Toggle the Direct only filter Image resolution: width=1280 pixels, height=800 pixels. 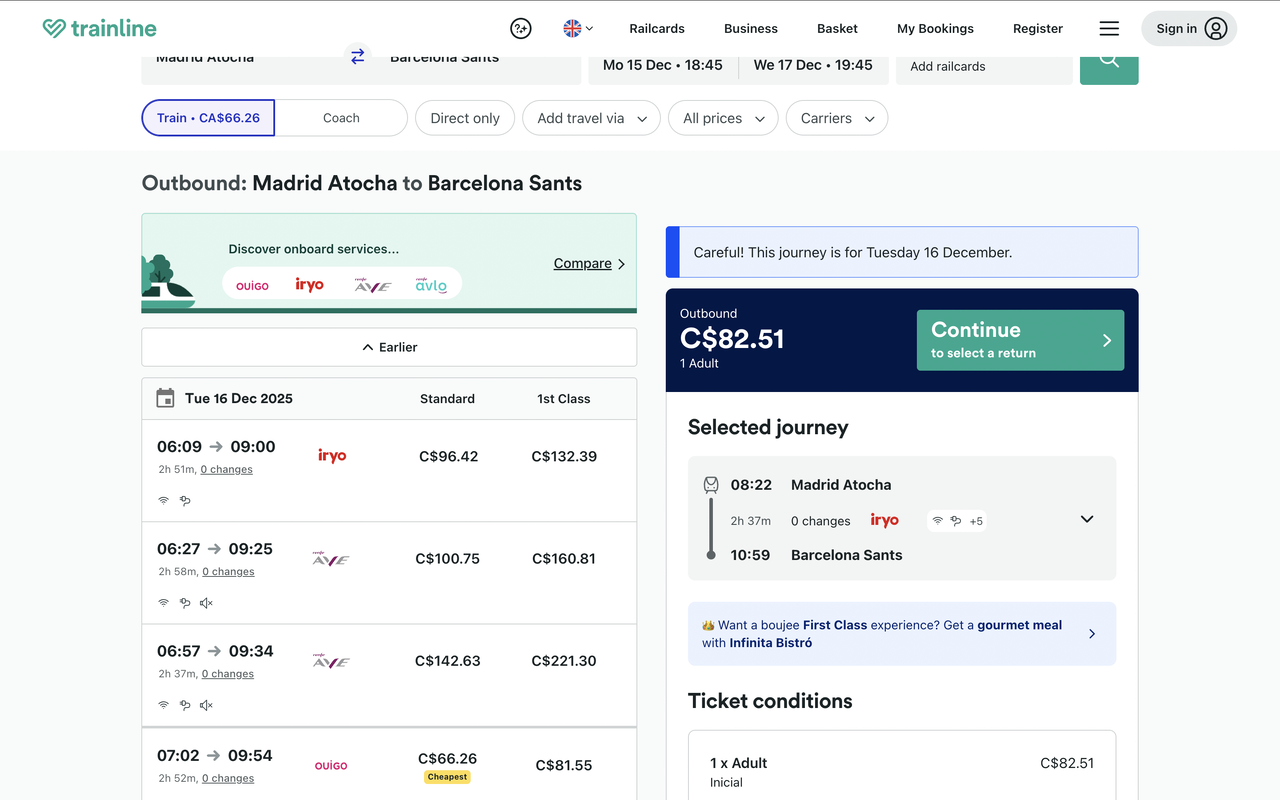464,118
